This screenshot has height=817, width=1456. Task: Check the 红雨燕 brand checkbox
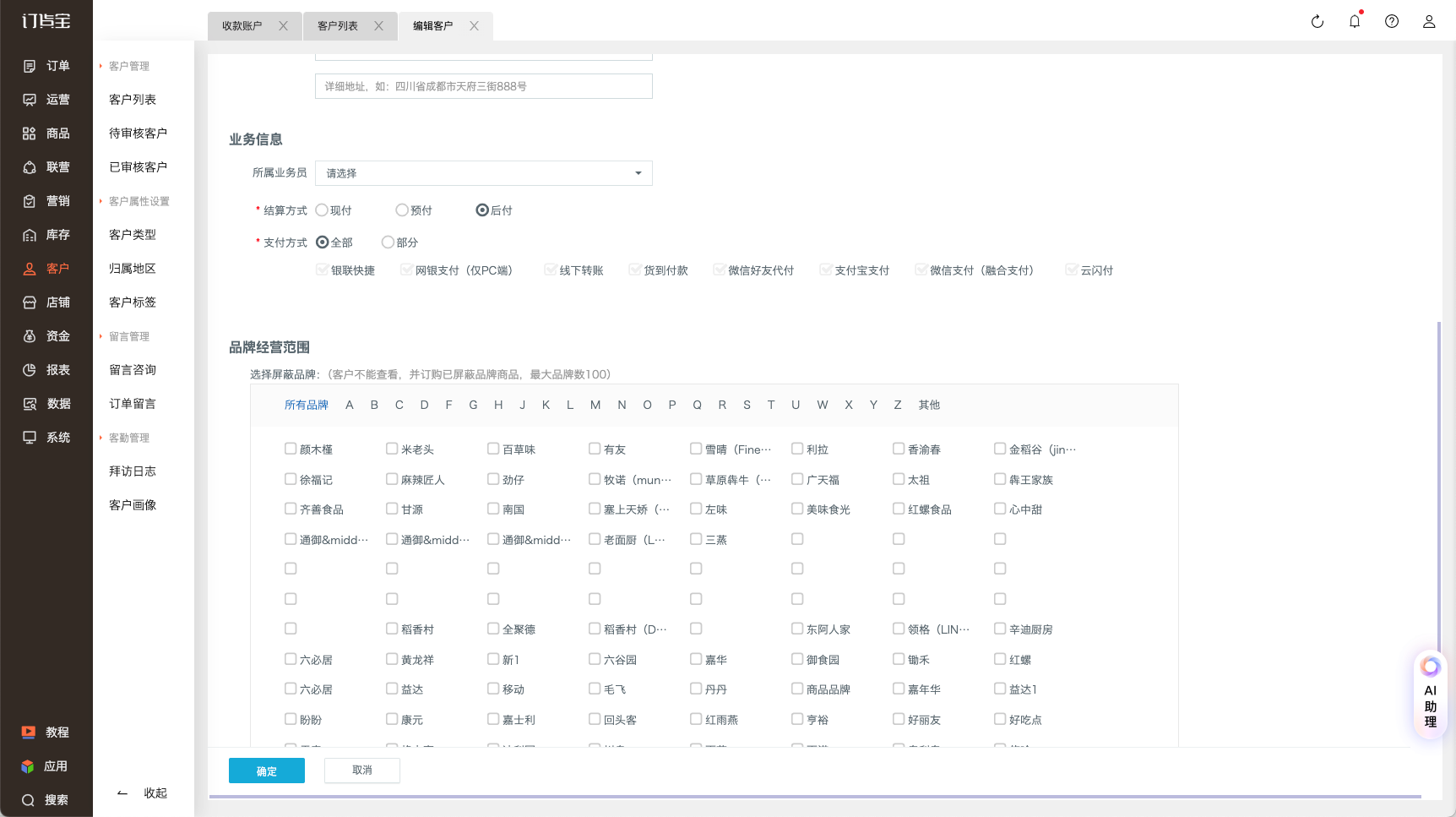pos(696,719)
